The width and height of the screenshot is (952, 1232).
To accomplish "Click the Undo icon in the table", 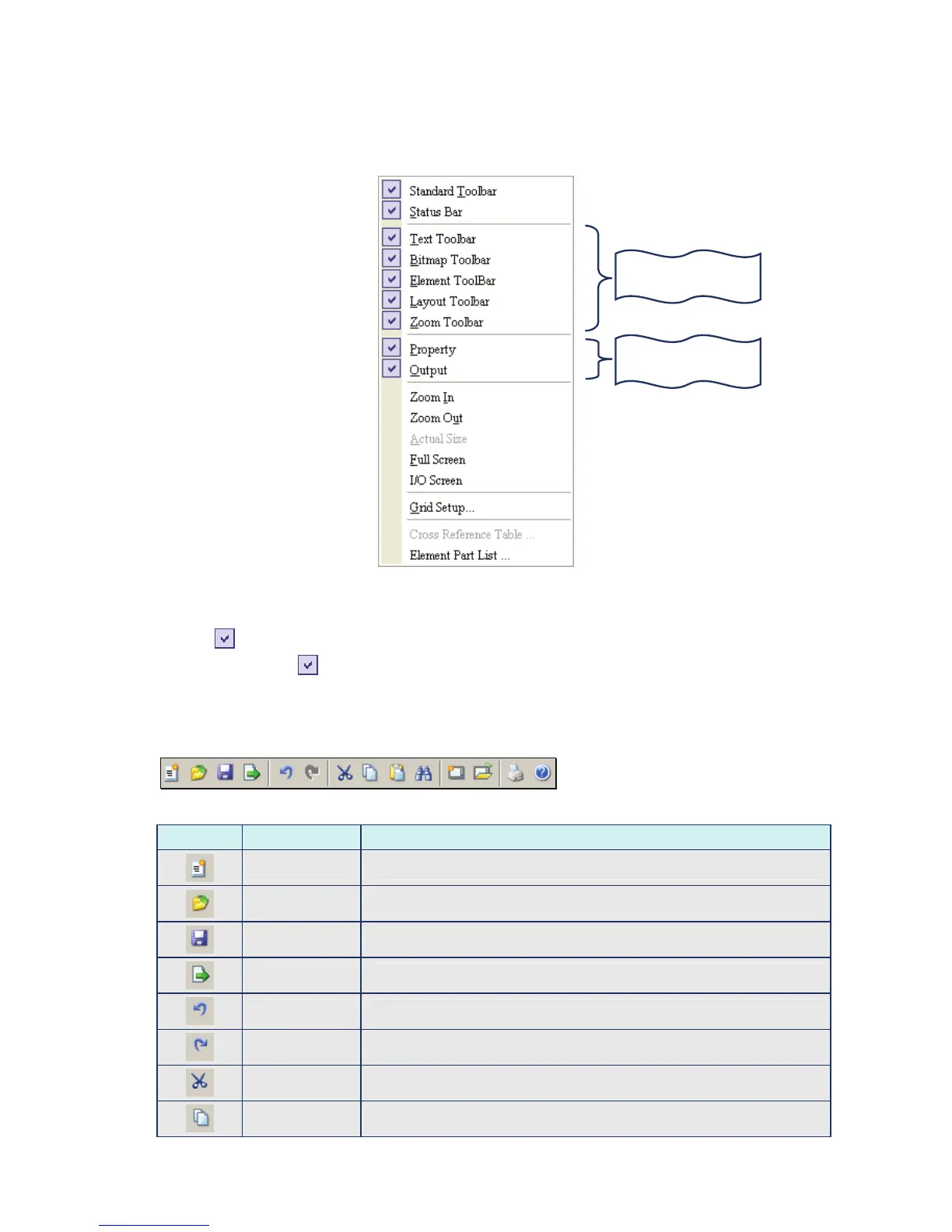I will tap(200, 1010).
